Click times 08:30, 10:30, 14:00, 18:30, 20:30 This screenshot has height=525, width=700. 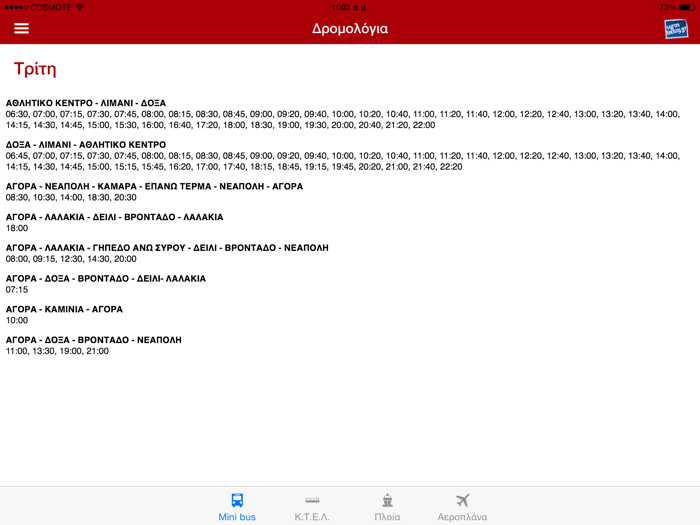[71, 197]
